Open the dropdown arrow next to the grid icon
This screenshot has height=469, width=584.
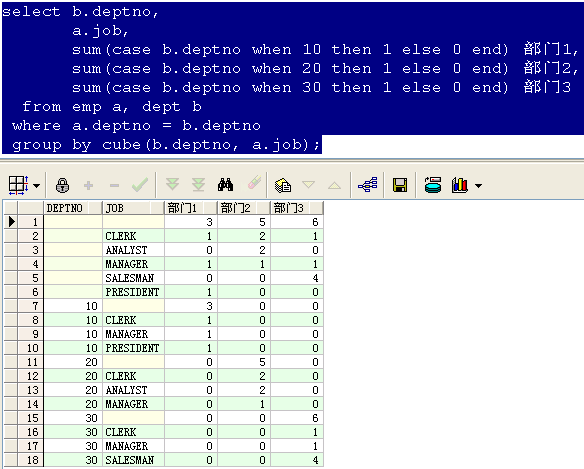pyautogui.click(x=36, y=186)
